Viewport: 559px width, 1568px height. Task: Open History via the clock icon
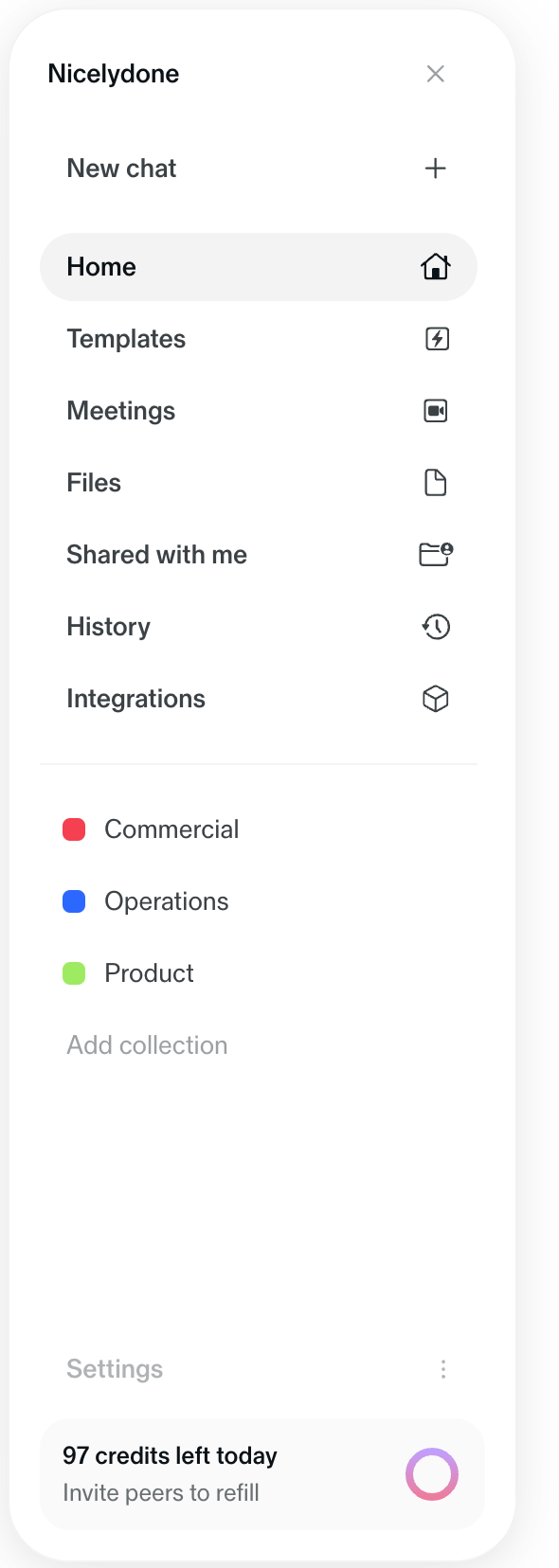pyautogui.click(x=435, y=626)
